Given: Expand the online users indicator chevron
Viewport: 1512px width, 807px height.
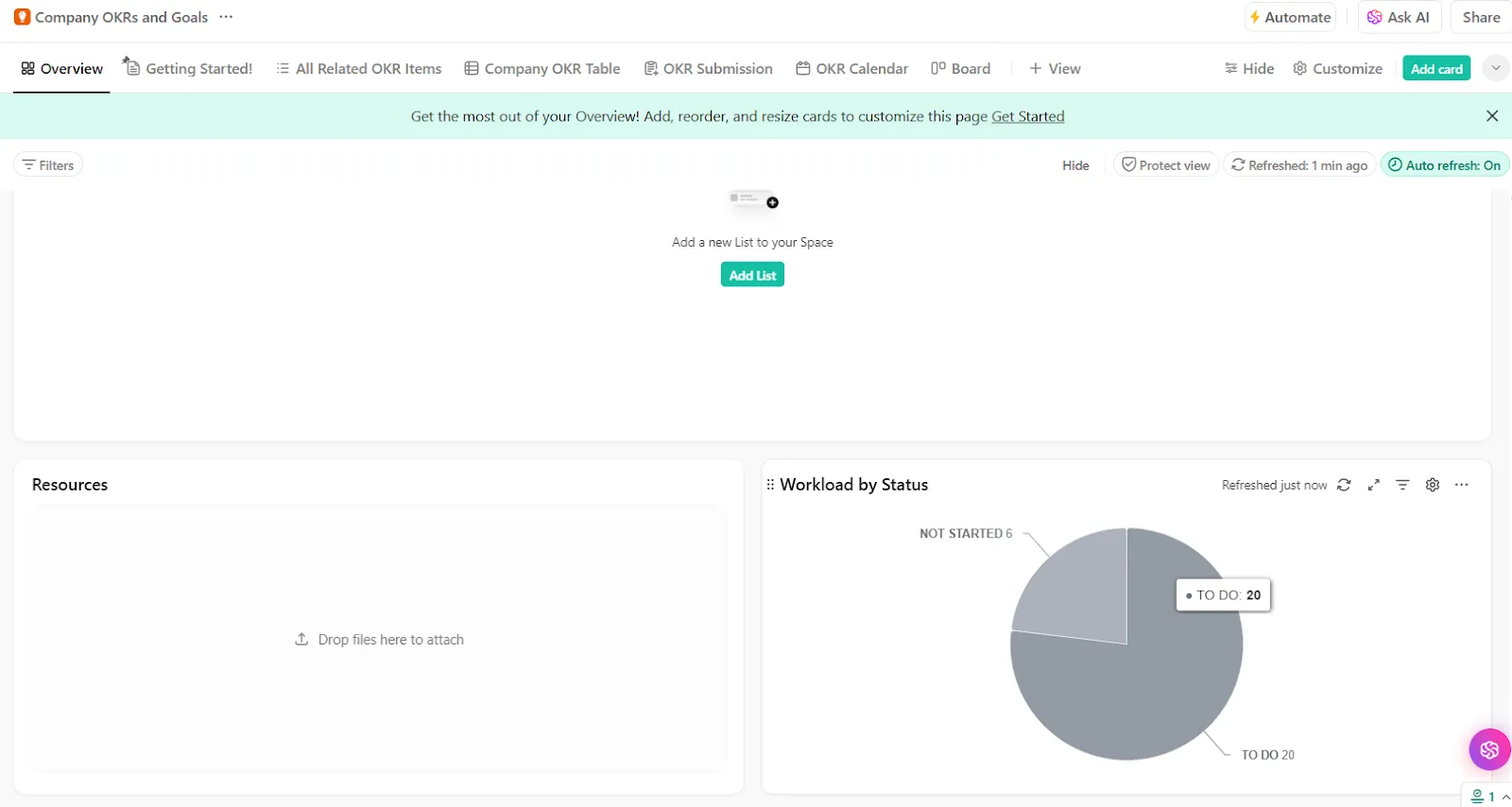Looking at the screenshot, I should tap(1505, 797).
